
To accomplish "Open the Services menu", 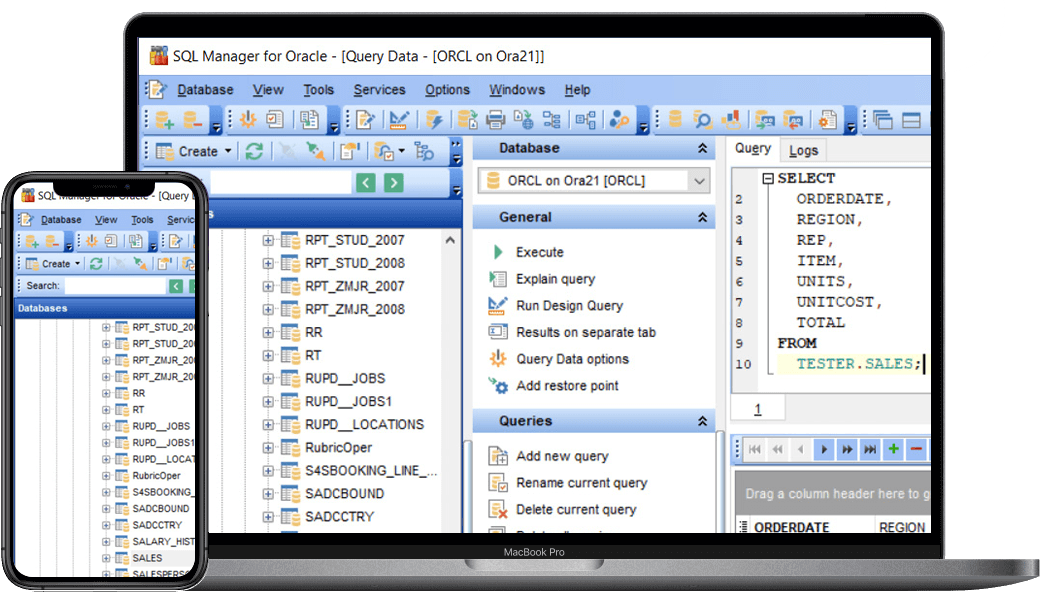I will pos(379,90).
